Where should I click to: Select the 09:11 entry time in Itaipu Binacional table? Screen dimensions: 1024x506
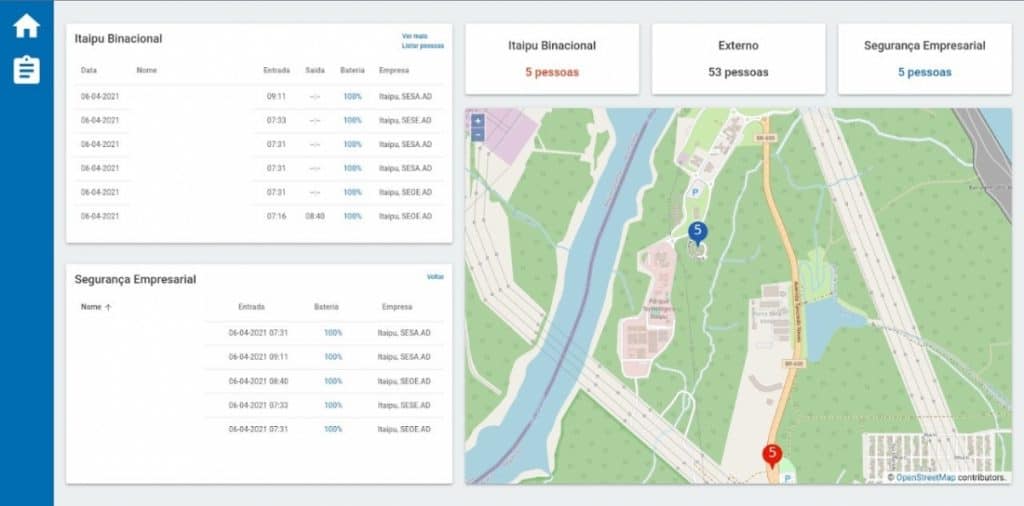[x=276, y=97]
